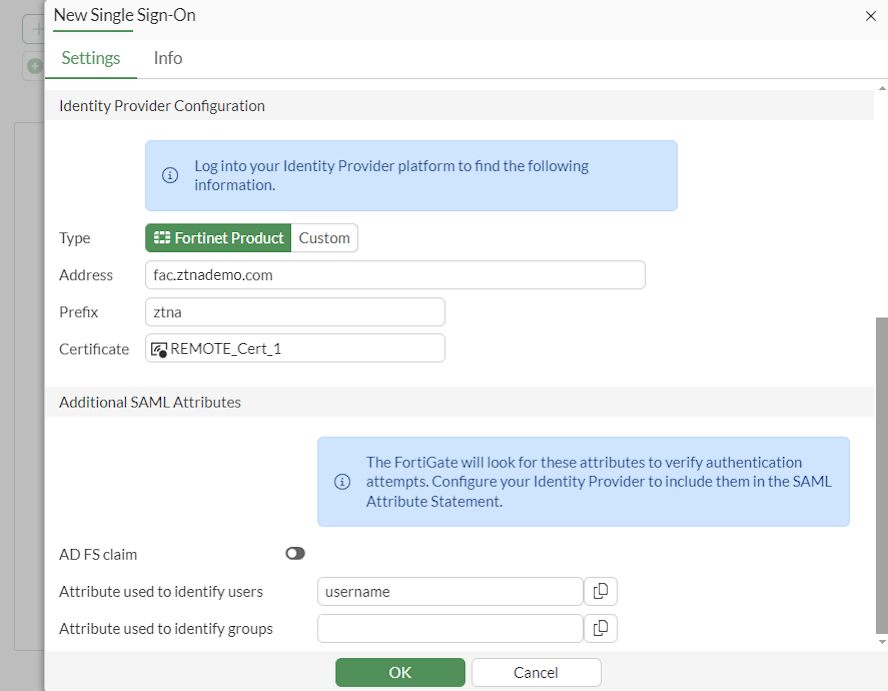
Task: Click the Address input field
Action: (x=395, y=275)
